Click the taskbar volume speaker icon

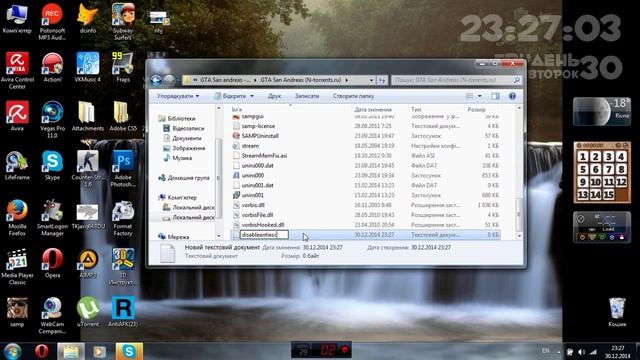coord(581,352)
